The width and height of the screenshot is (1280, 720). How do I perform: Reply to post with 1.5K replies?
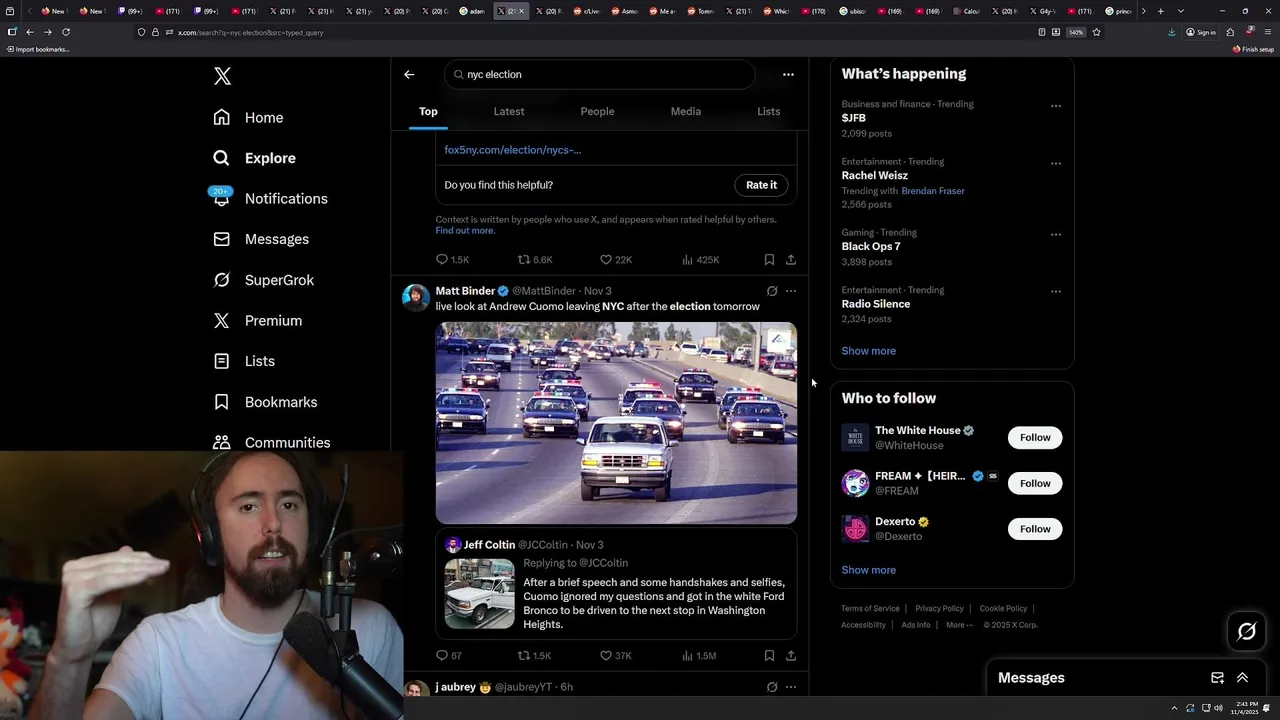[452, 260]
